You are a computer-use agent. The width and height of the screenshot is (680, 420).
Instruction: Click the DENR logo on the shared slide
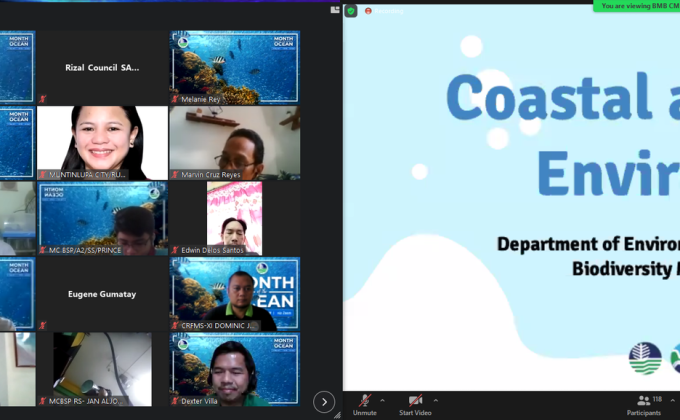tap(645, 358)
